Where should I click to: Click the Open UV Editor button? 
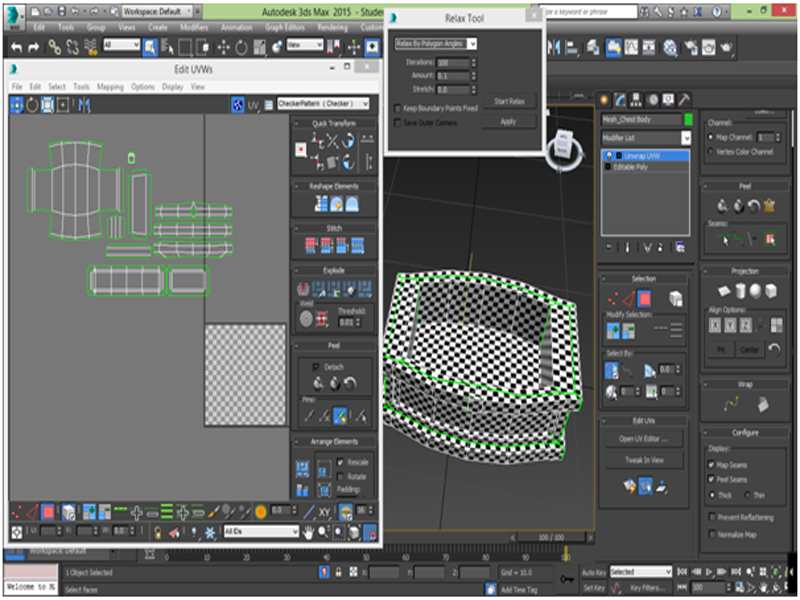[644, 439]
